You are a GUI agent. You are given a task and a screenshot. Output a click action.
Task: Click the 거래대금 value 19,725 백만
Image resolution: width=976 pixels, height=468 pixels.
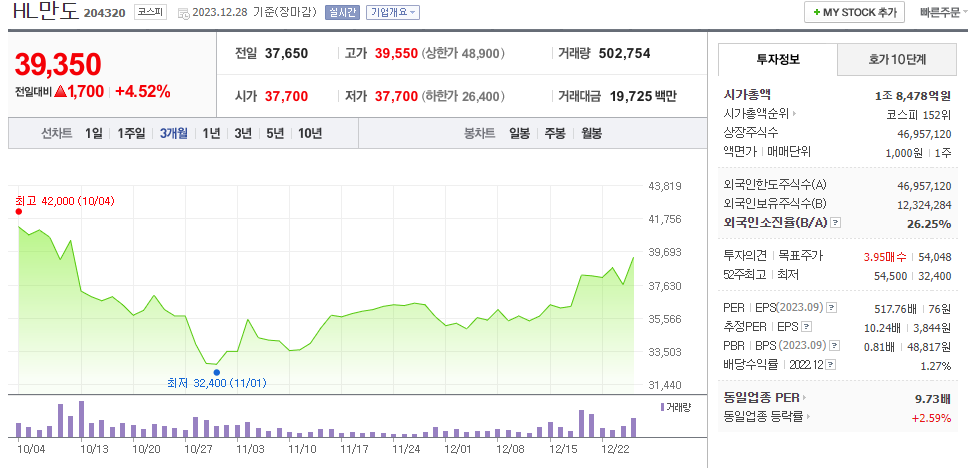[x=643, y=96]
